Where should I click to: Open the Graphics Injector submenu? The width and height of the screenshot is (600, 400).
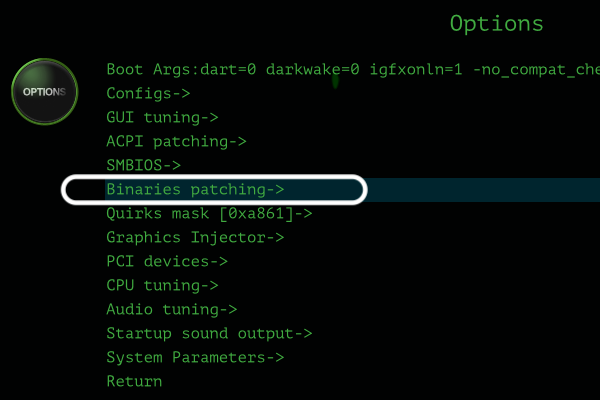tap(195, 238)
